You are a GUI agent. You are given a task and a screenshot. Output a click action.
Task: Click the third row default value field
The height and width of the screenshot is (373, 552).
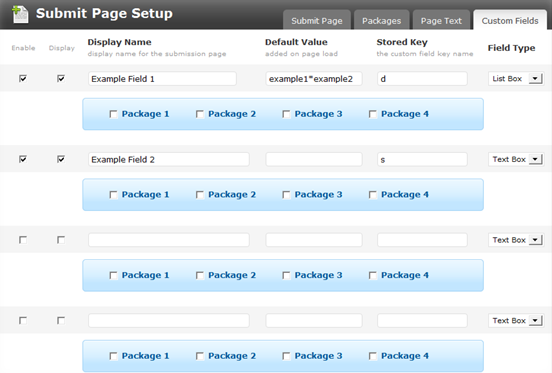pos(314,240)
